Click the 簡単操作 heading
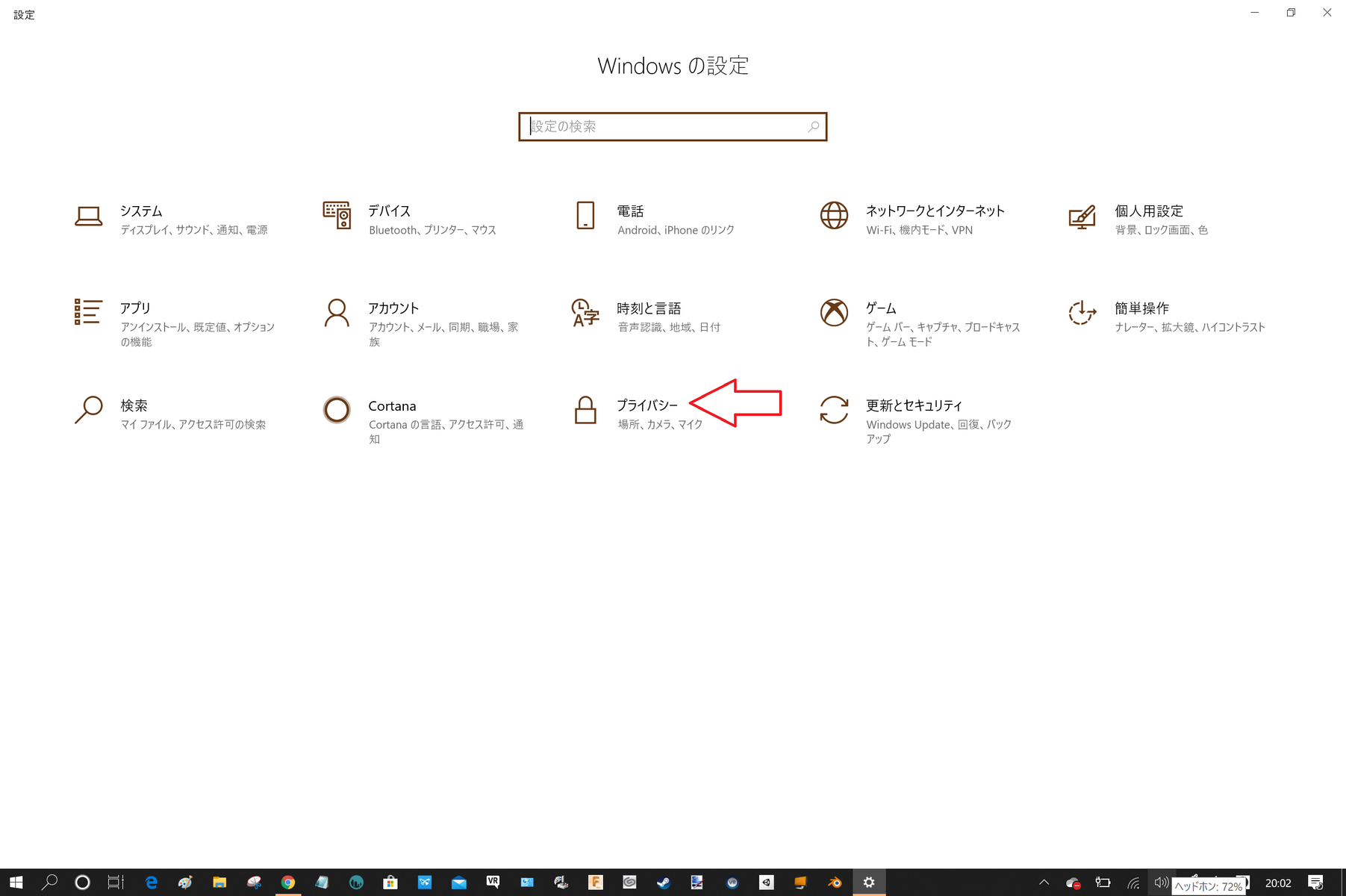The image size is (1346, 896). click(1142, 308)
